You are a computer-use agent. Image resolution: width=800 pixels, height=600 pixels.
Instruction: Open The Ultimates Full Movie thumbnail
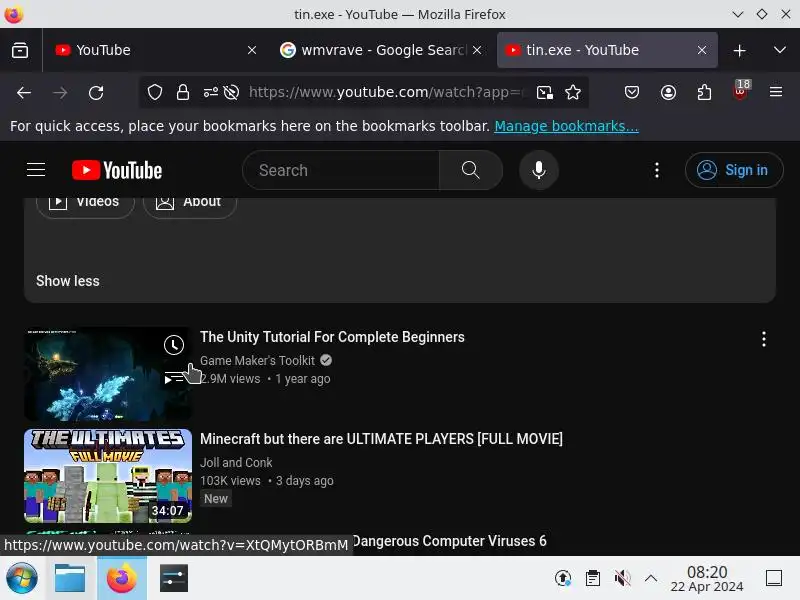(108, 476)
